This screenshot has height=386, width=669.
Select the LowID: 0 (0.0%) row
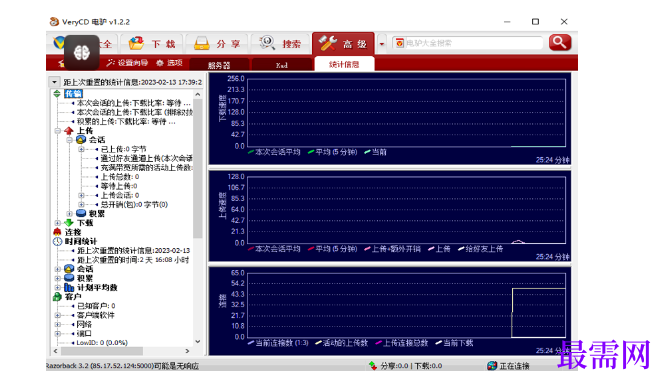[x=102, y=342]
